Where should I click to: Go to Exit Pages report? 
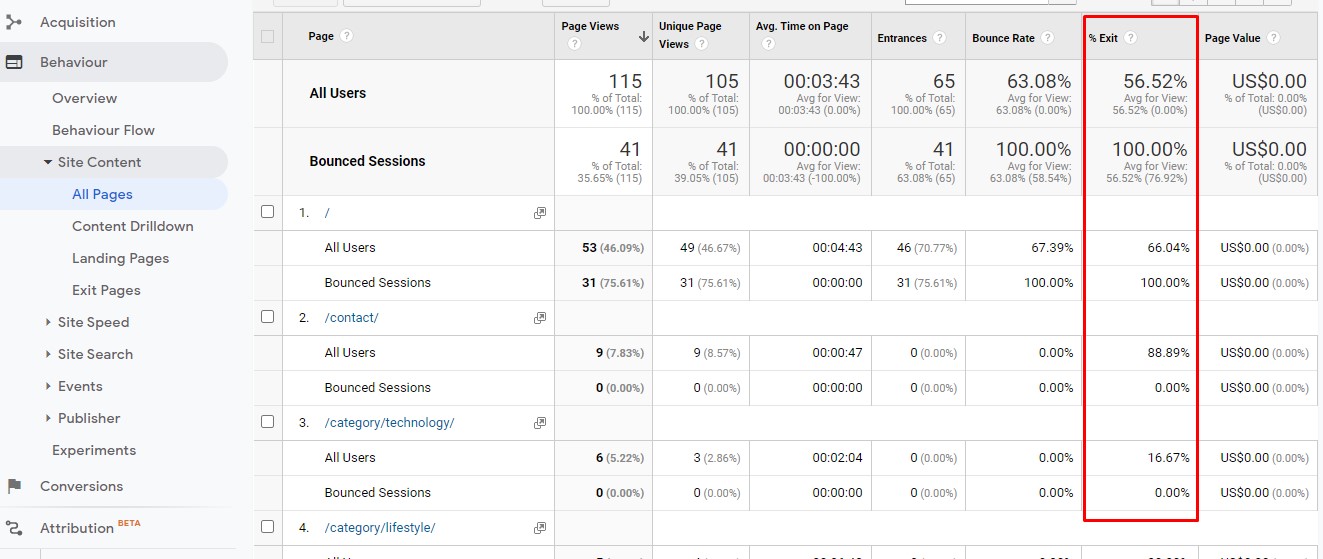(x=106, y=290)
